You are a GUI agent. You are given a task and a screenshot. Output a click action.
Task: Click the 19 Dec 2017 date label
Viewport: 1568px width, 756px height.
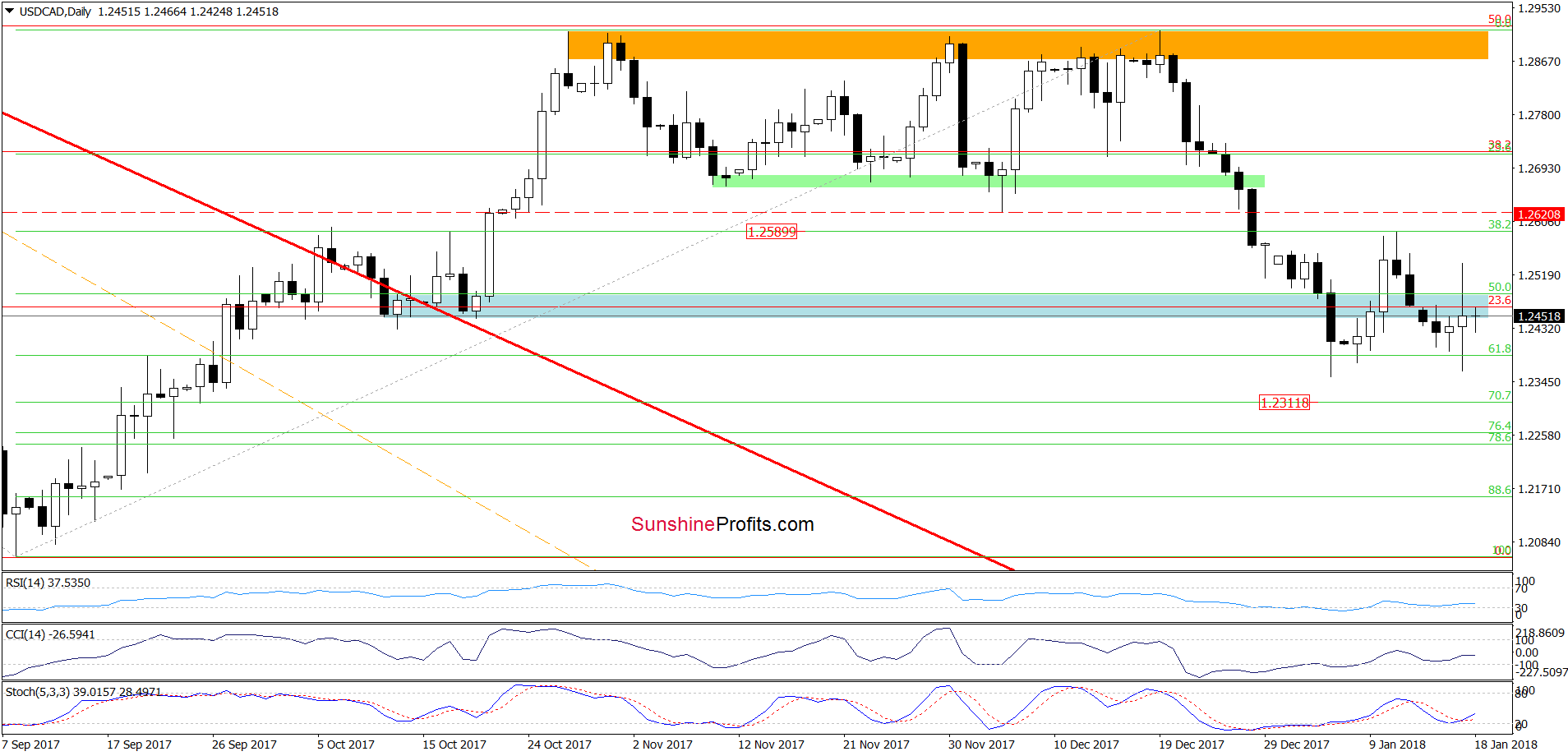click(1192, 744)
